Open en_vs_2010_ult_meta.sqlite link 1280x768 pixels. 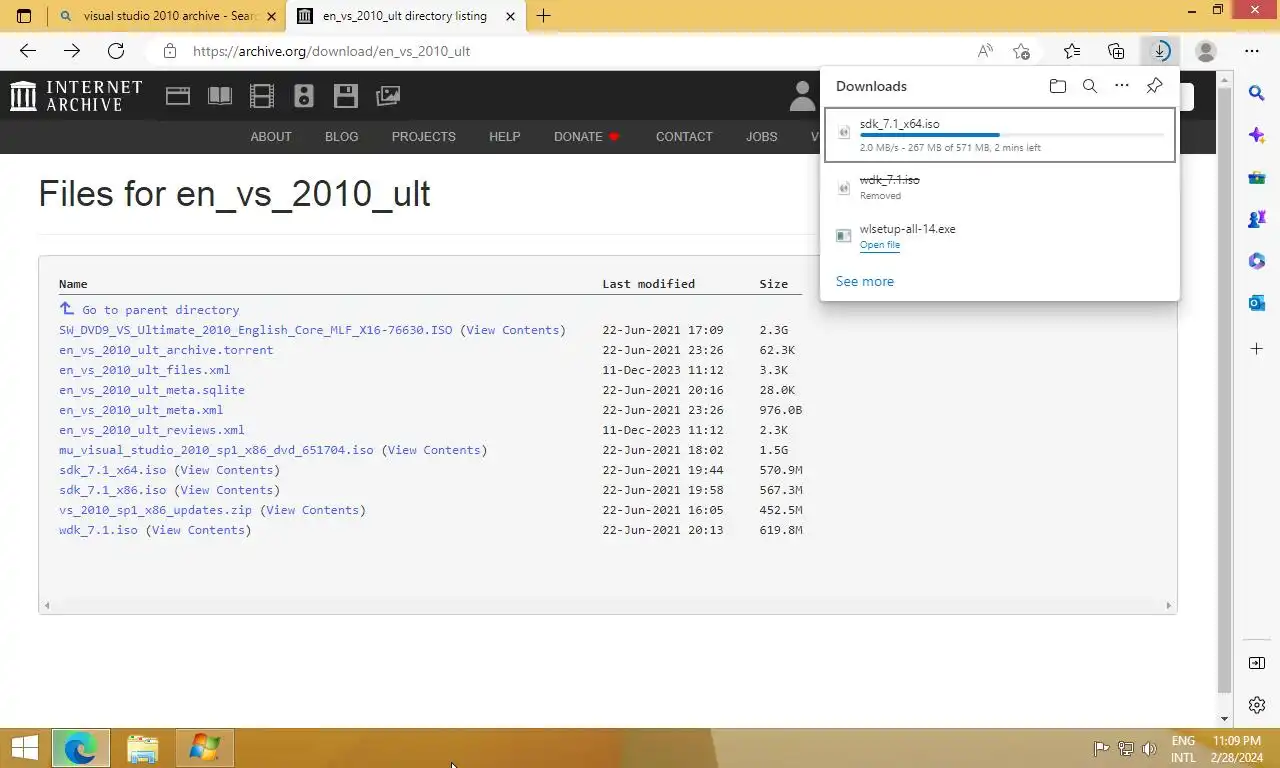coord(152,390)
